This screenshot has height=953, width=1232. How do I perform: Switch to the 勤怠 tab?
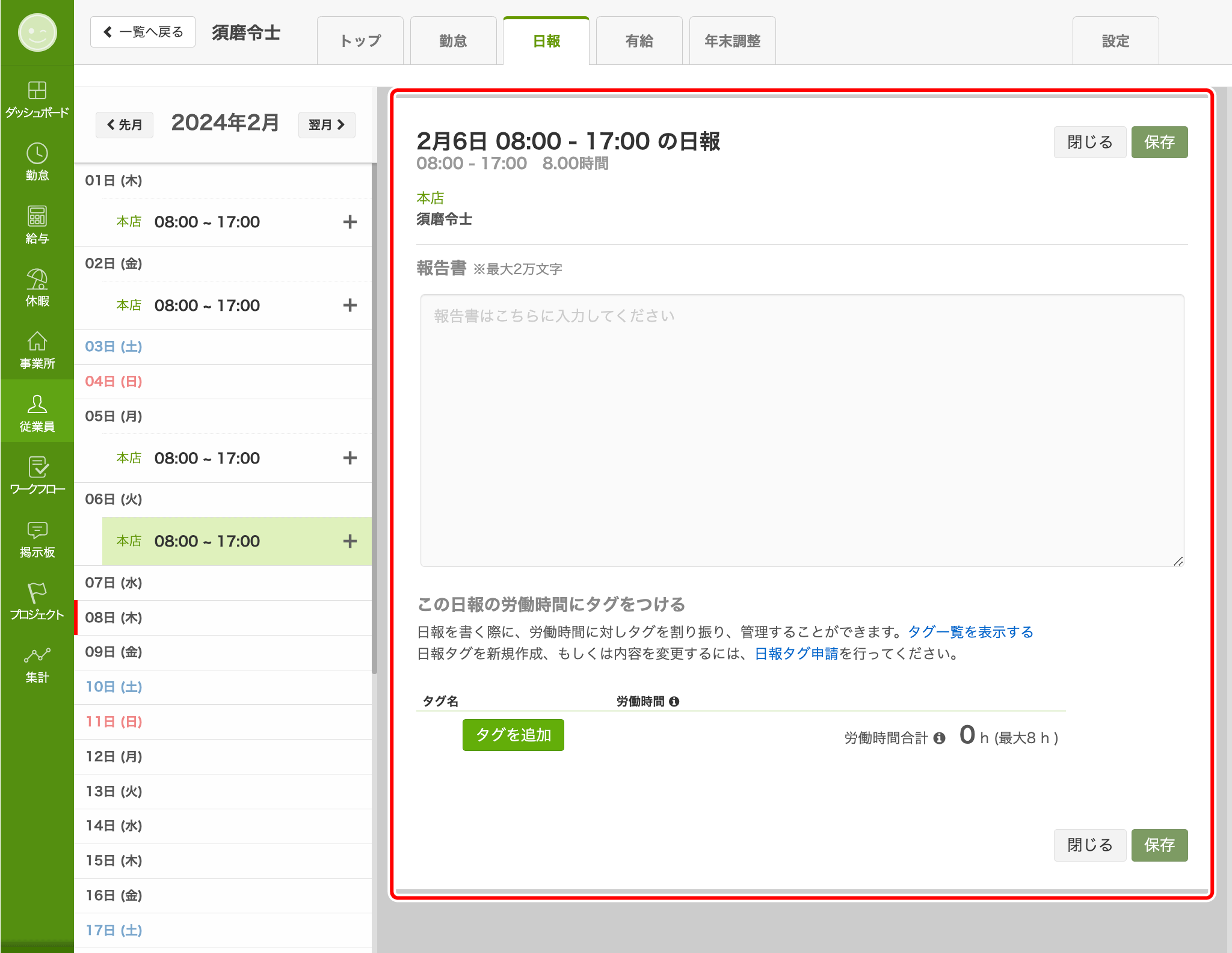point(453,41)
